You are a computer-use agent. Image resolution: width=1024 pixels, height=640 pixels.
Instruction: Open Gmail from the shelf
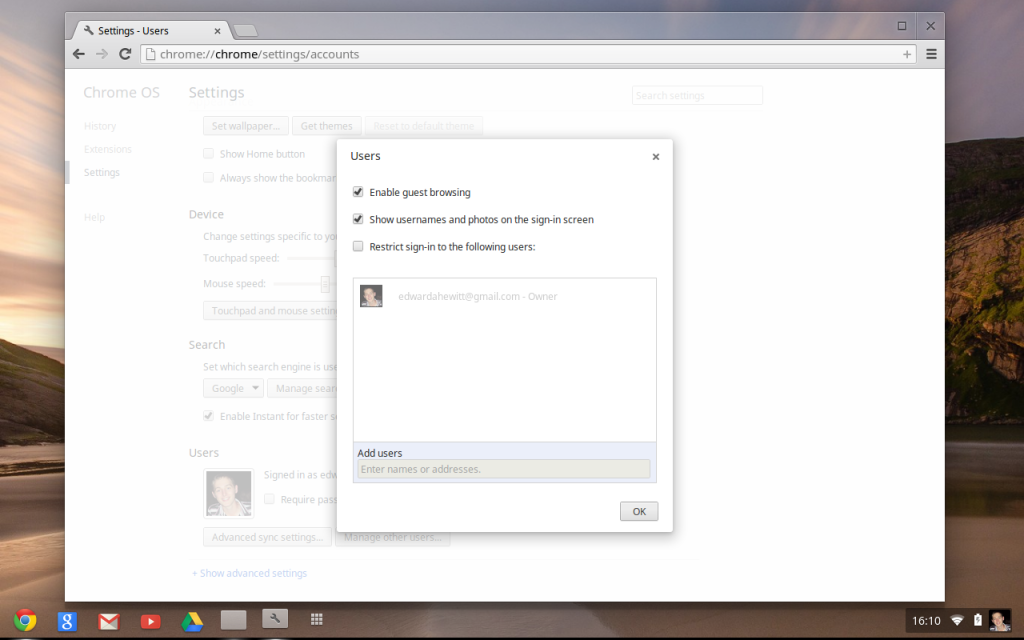(x=108, y=620)
